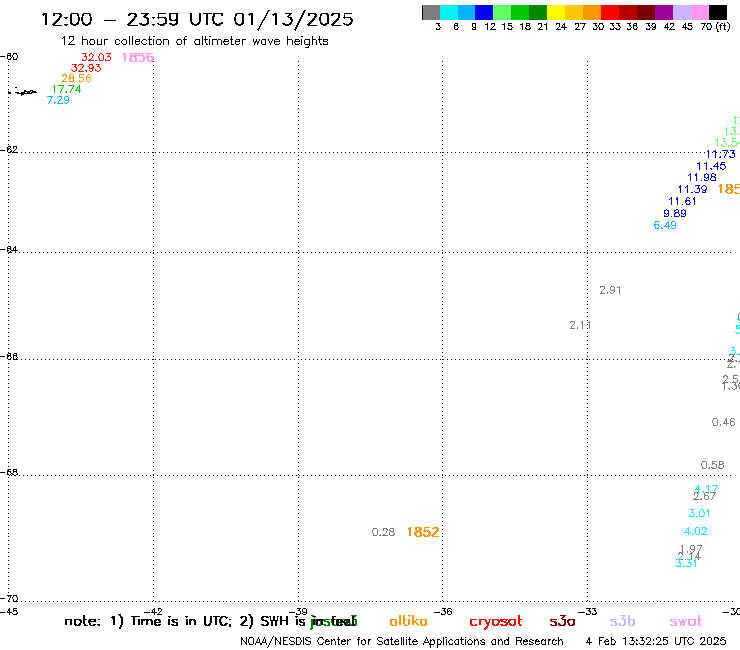The image size is (740, 650).
Task: Click the longitude axis label -39
Action: 298,612
